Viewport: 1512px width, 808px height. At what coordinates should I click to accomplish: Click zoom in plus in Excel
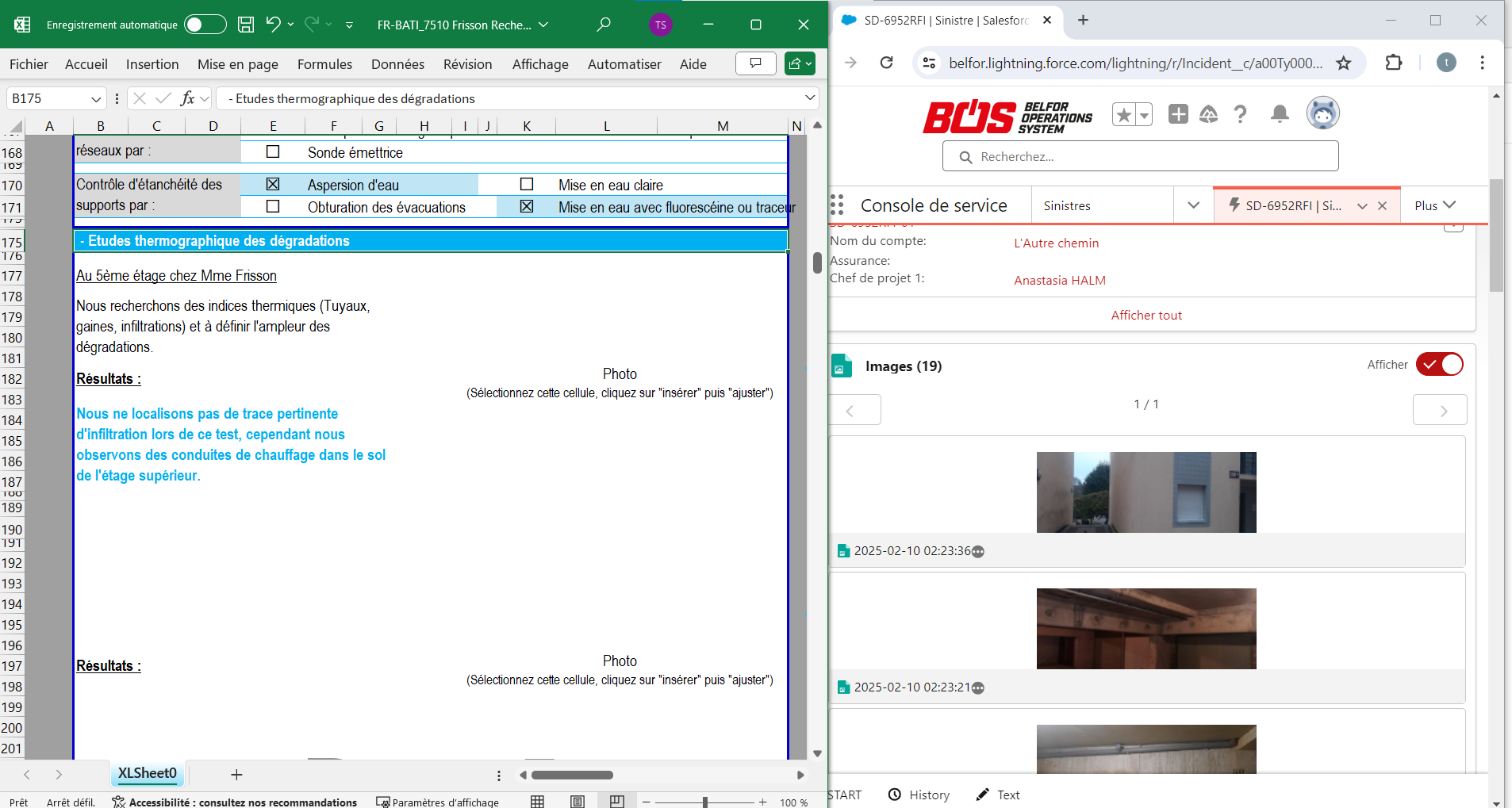click(762, 802)
